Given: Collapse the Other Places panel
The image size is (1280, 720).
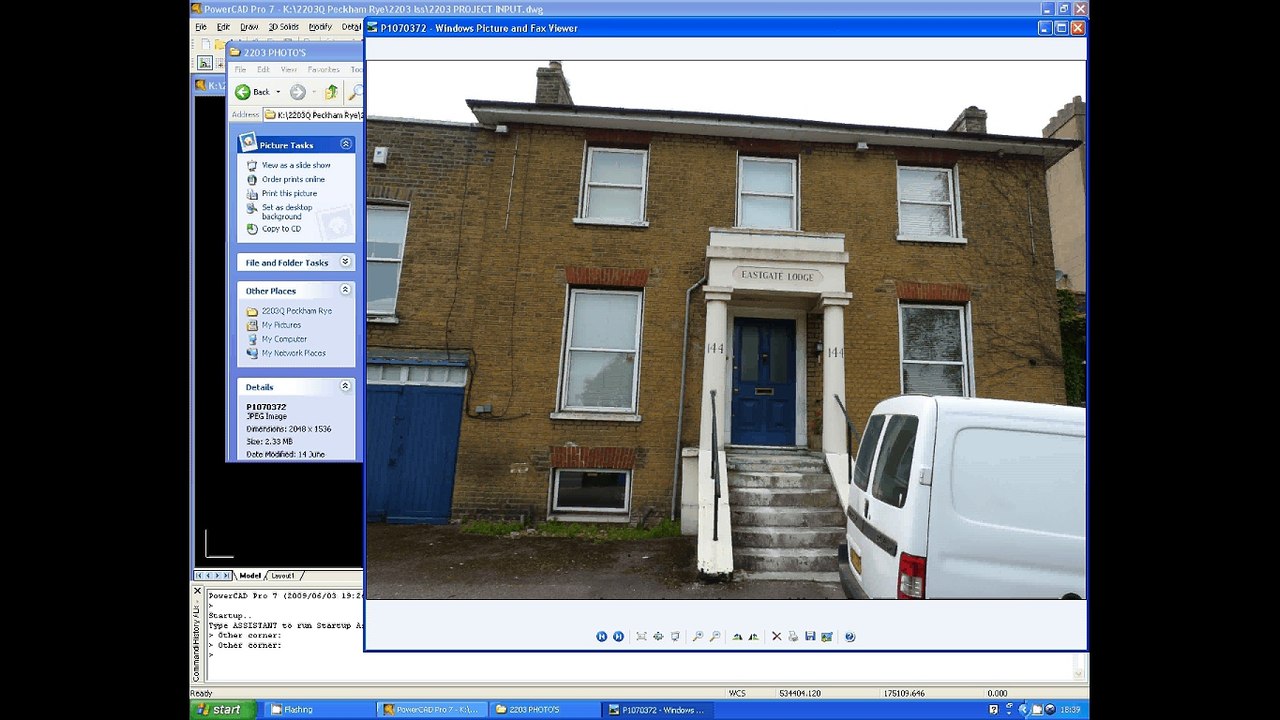Looking at the screenshot, I should pyautogui.click(x=346, y=290).
